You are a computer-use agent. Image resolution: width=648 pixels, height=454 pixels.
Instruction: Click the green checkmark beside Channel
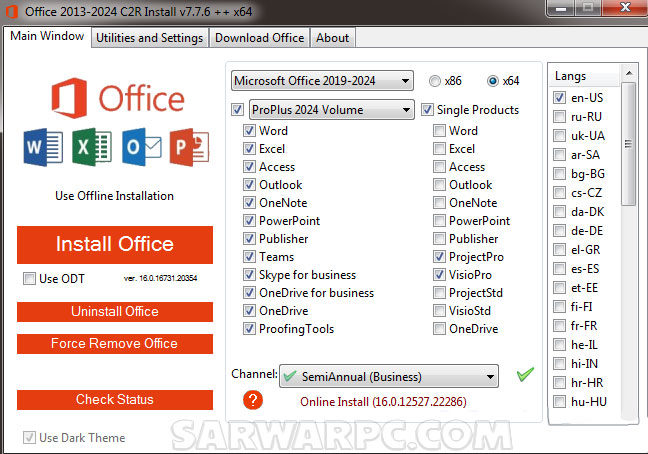click(525, 374)
